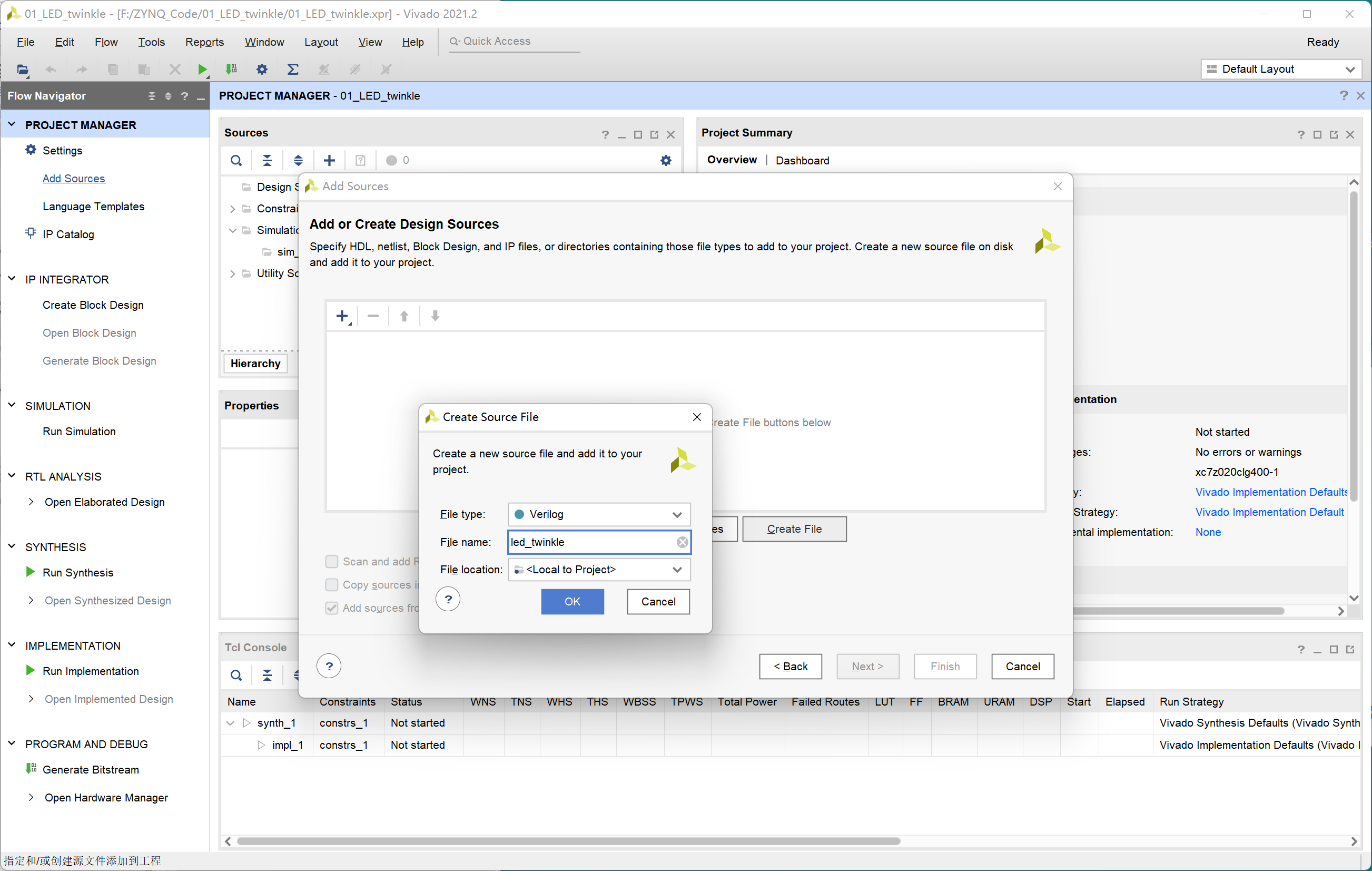
Task: Click Flow Navigator help question mark
Action: coord(184,96)
